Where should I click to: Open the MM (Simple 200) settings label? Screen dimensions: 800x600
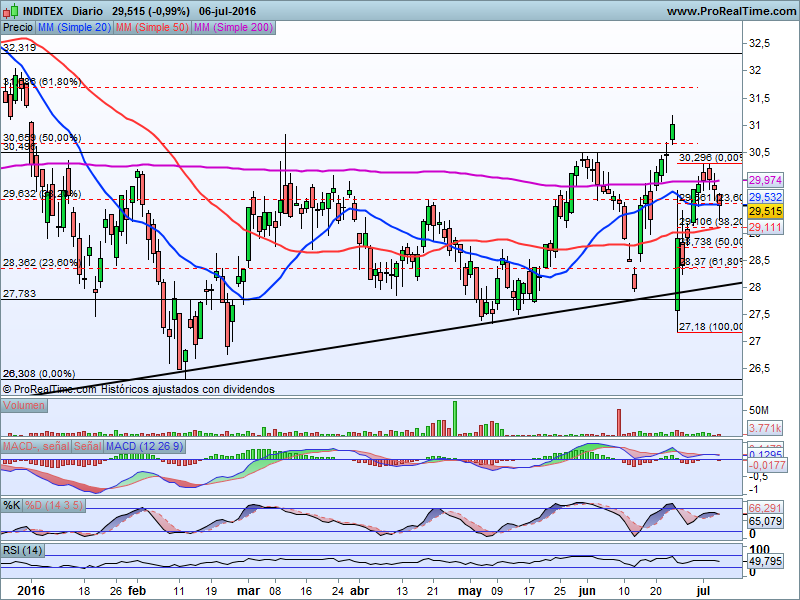231,27
